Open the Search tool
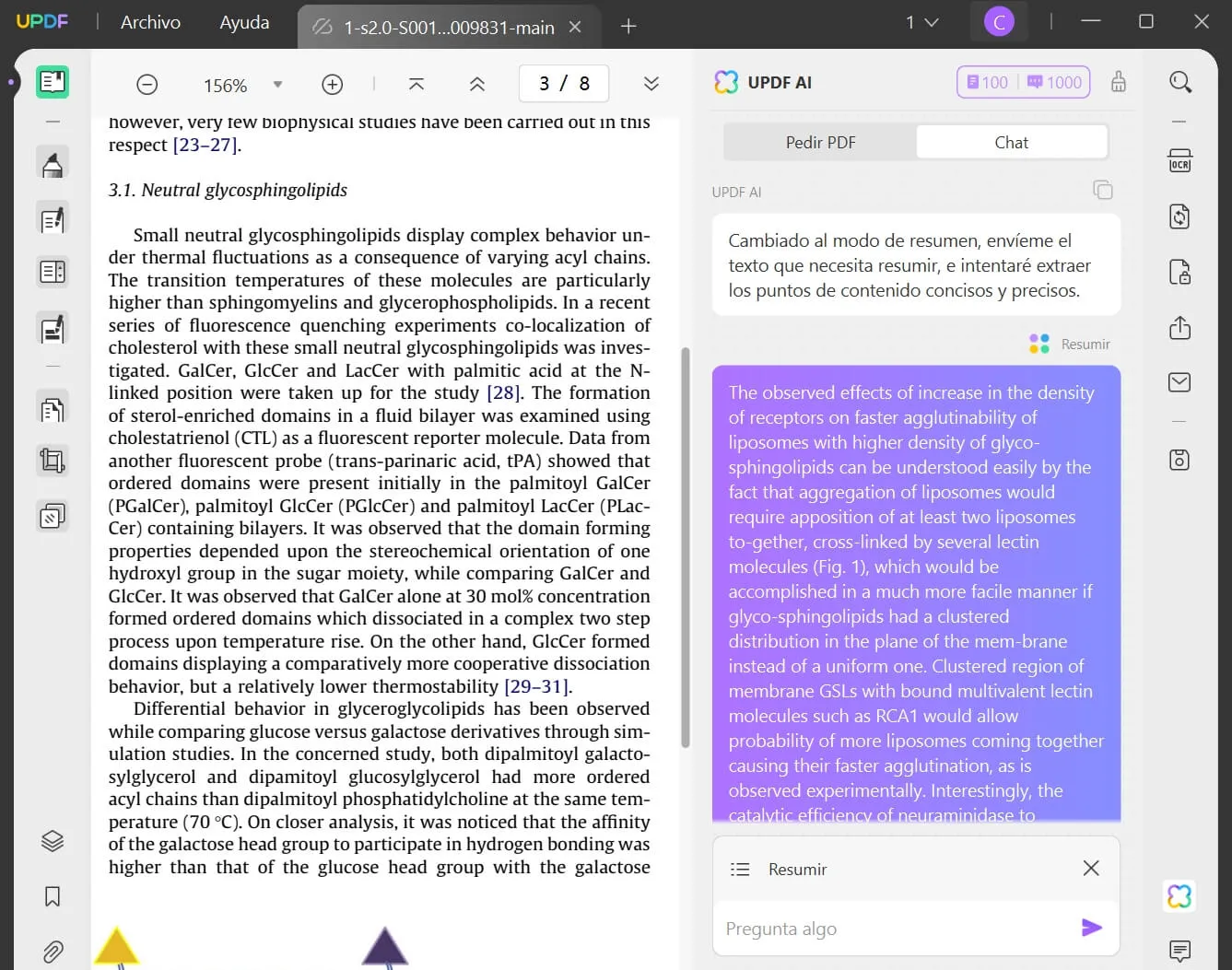 click(x=1179, y=82)
